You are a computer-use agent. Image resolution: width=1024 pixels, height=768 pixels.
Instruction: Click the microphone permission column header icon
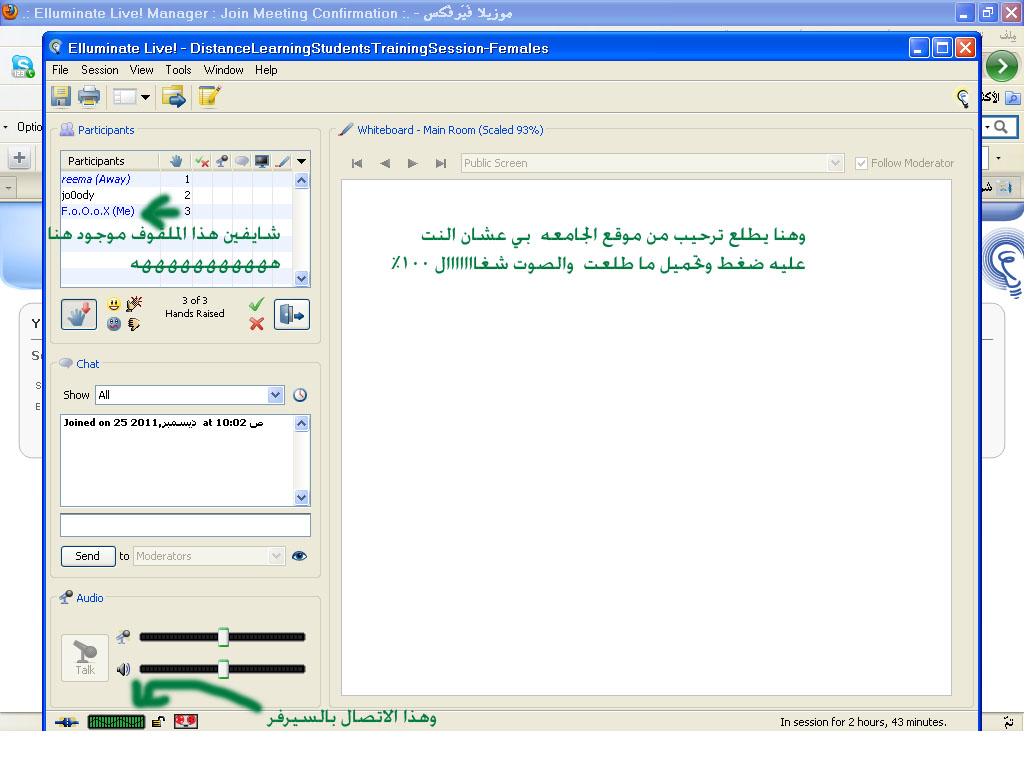[222, 161]
